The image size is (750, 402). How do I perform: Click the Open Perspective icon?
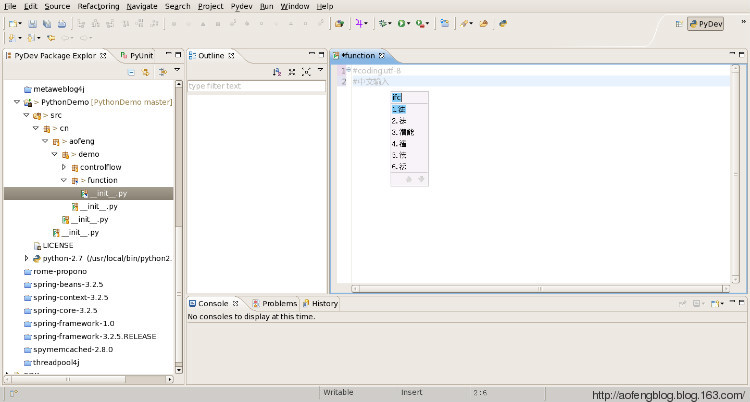pyautogui.click(x=679, y=23)
